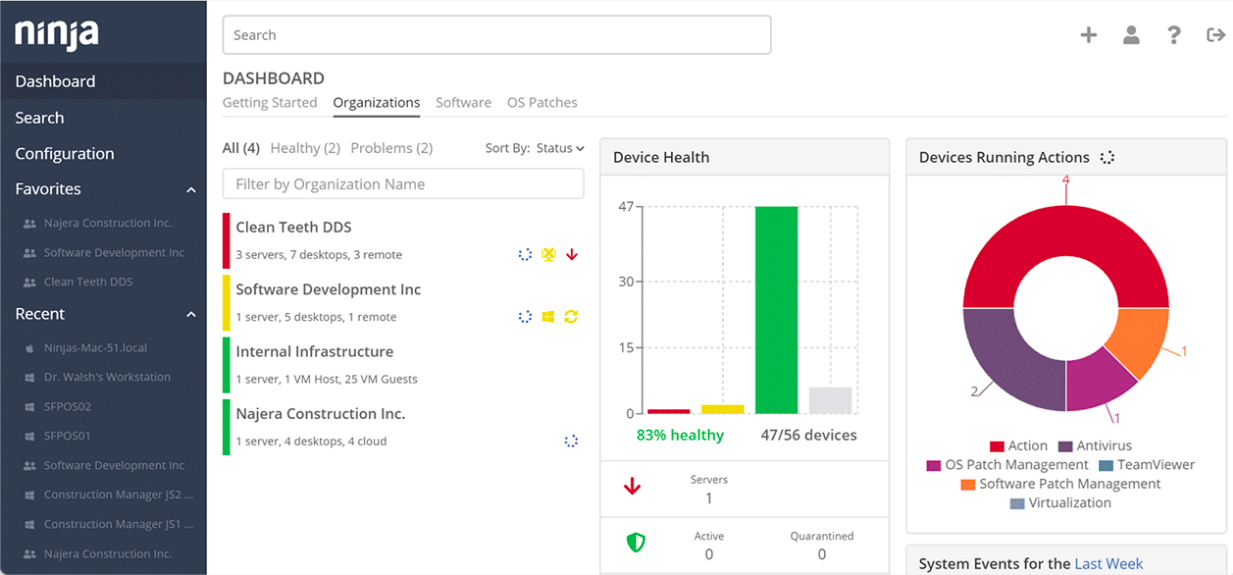
Task: Click the yellow Windows icon on Software Development Inc
Action: coord(548,316)
